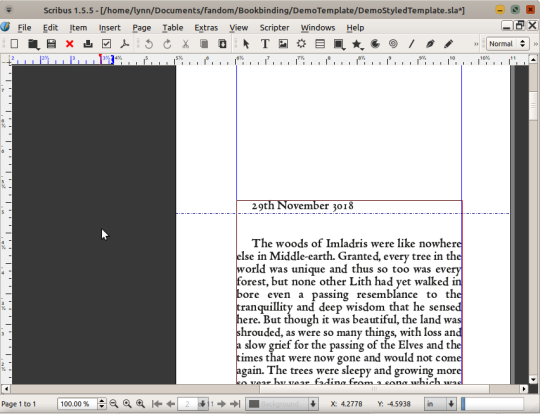Open the View menu
The height and width of the screenshot is (414, 540).
pos(239,28)
